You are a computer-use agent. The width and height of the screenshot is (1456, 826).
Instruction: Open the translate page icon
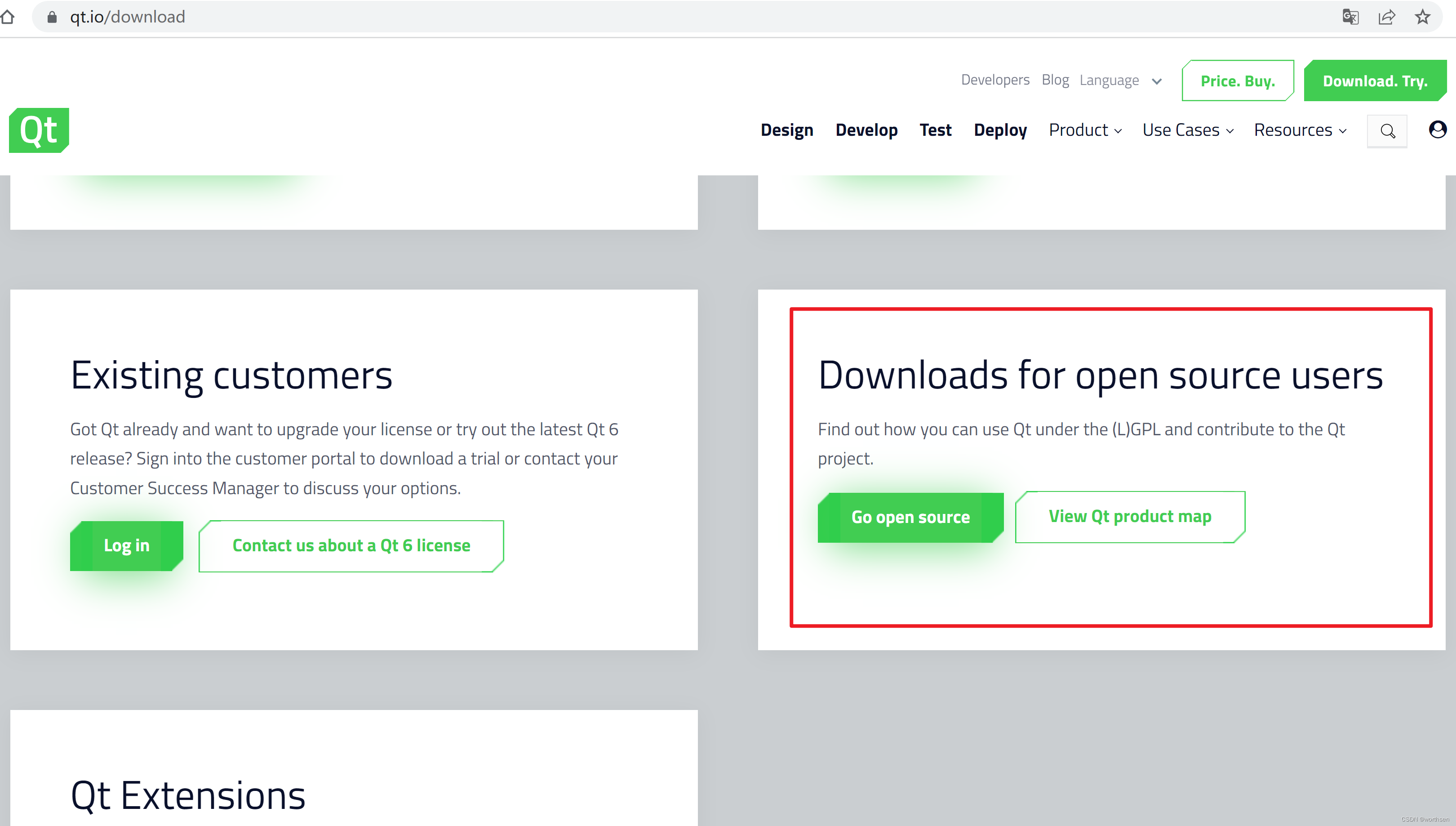(x=1350, y=17)
